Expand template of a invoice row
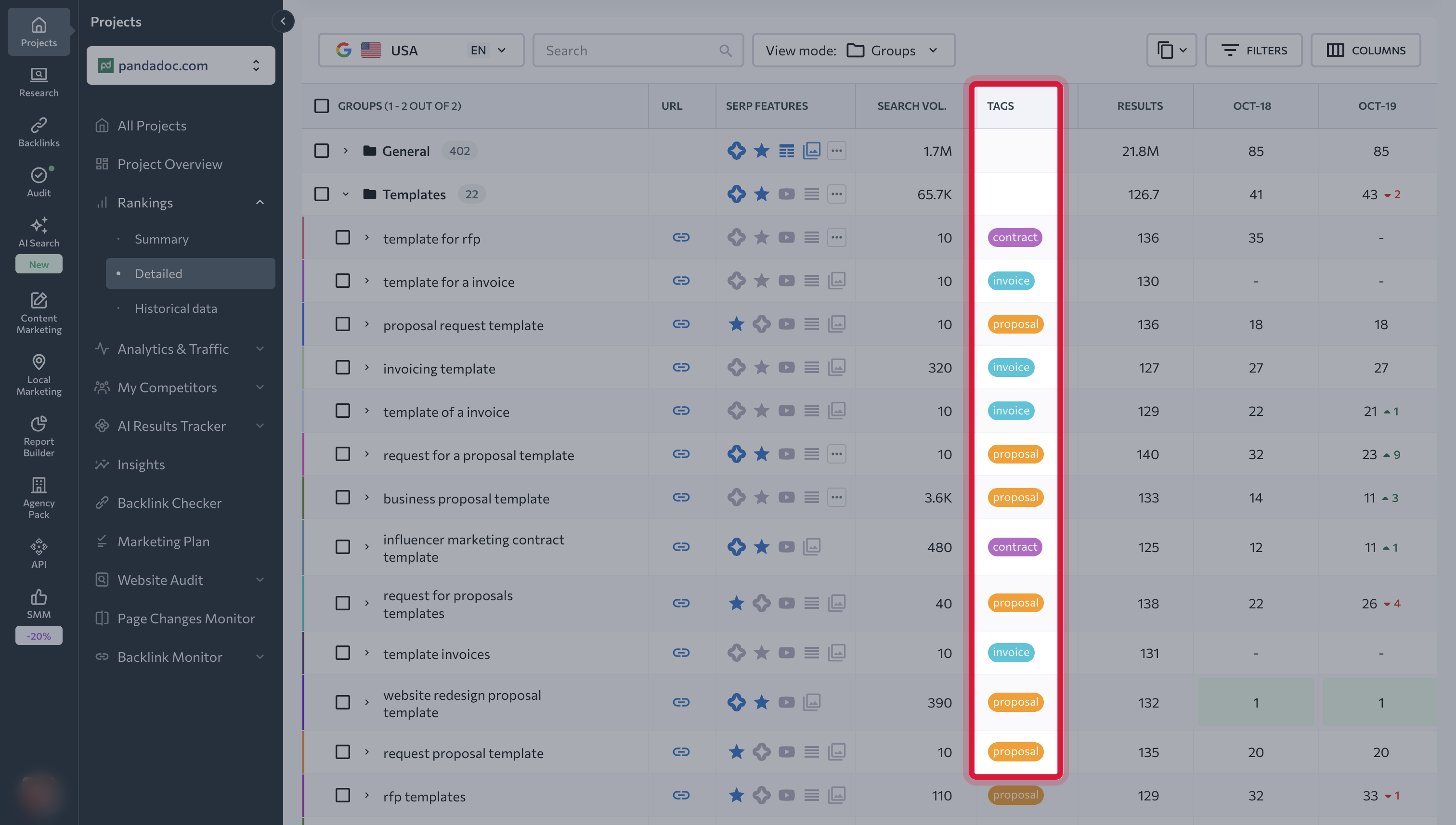The width and height of the screenshot is (1456, 825). (367, 411)
